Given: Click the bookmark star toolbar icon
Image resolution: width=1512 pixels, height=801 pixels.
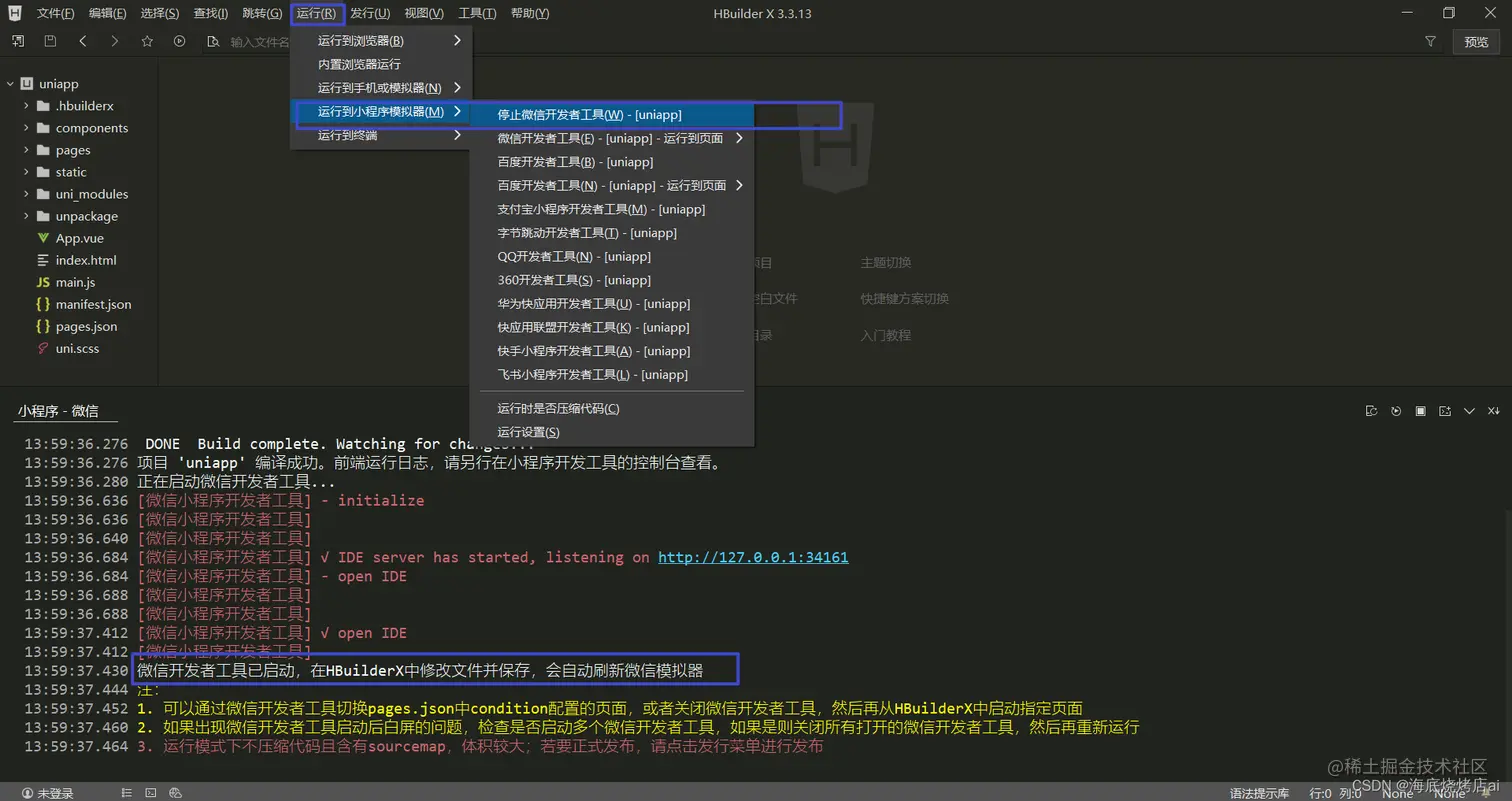Looking at the screenshot, I should click(x=147, y=41).
